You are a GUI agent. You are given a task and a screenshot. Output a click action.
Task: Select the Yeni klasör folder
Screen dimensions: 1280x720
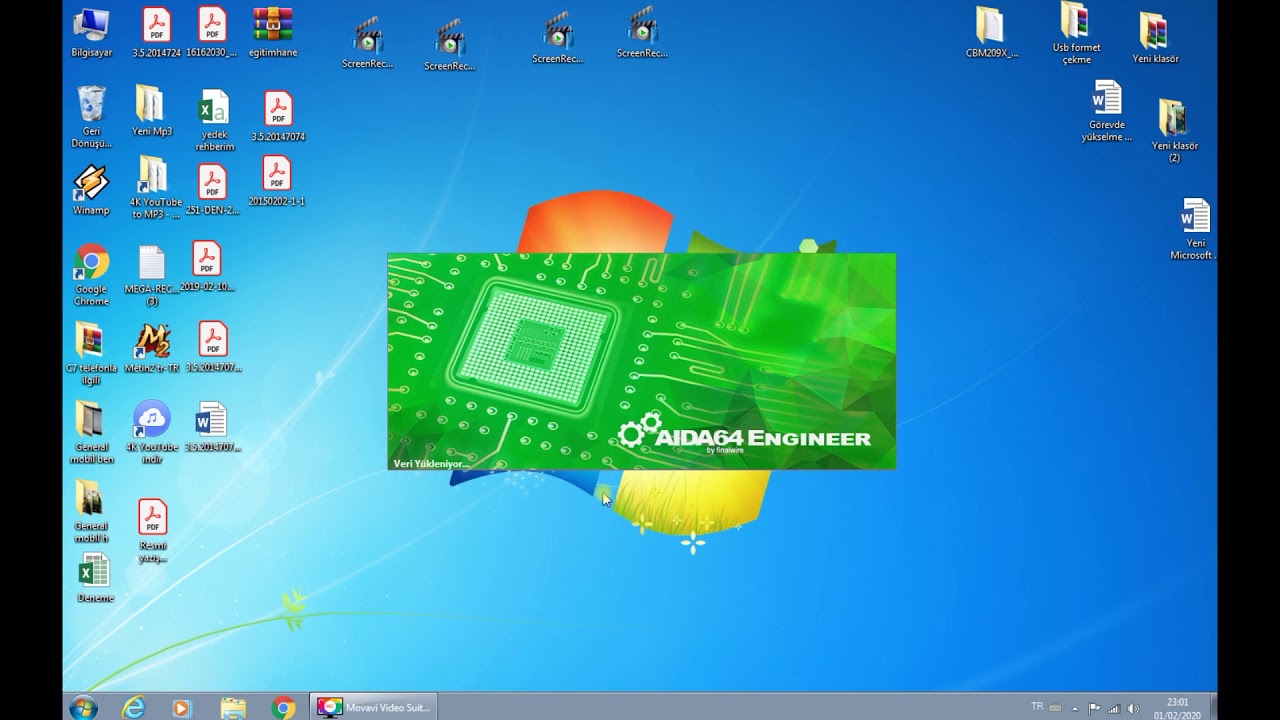1155,39
